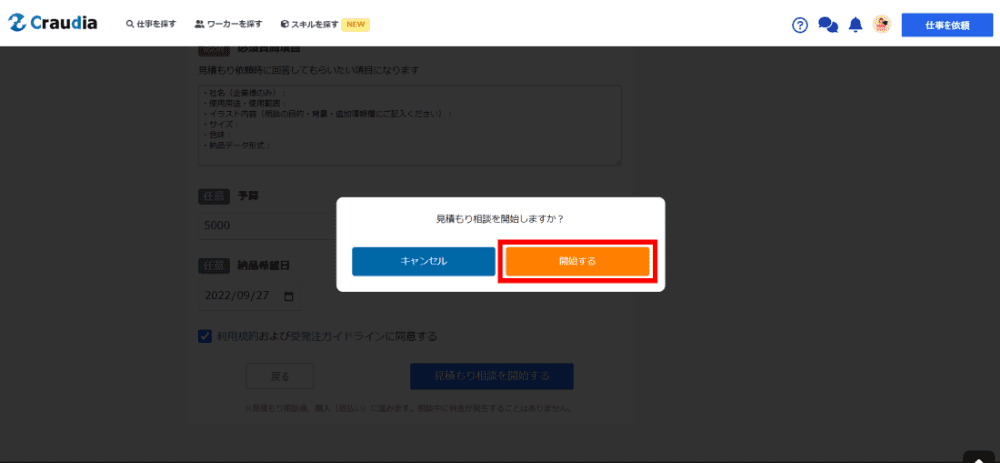
Task: Click the Craudia logo
Action: (53, 23)
